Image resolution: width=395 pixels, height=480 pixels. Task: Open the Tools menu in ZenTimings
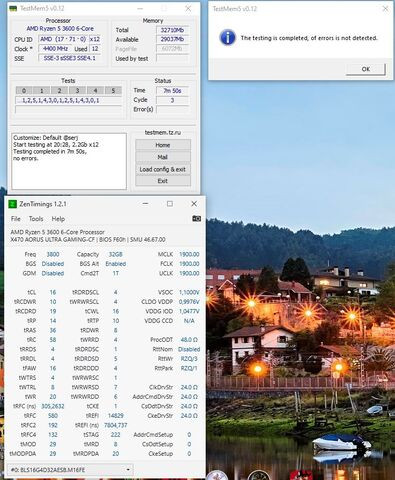tap(36, 219)
